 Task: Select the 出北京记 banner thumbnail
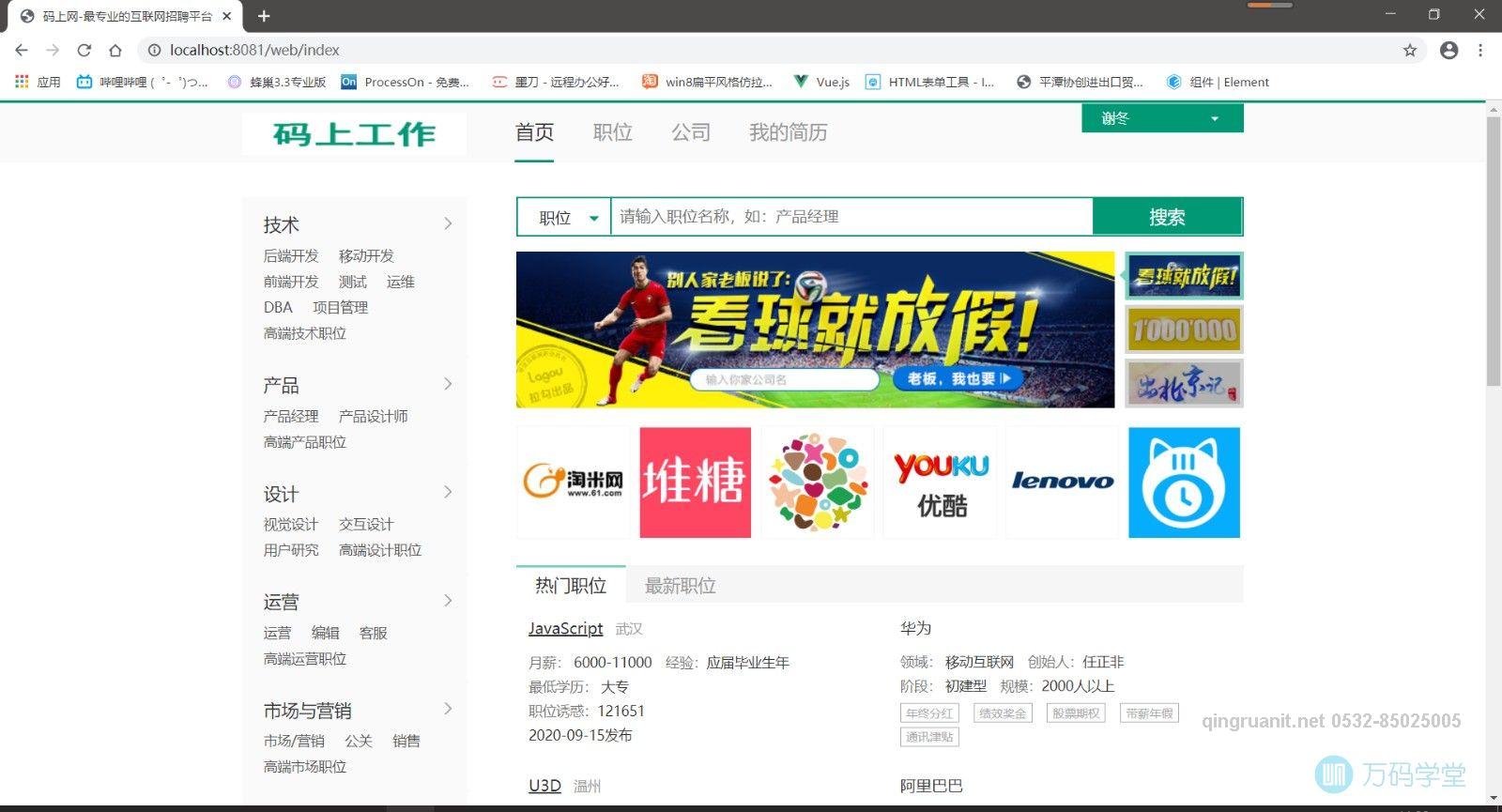tap(1185, 383)
